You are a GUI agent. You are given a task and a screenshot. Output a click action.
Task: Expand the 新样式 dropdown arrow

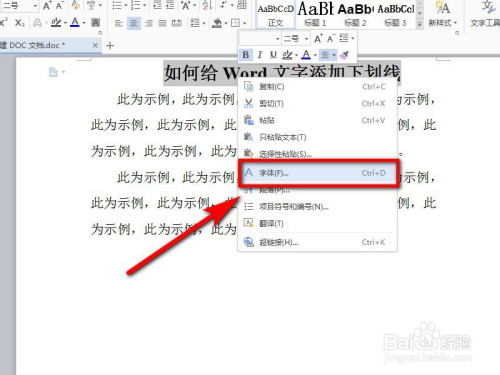(x=455, y=23)
